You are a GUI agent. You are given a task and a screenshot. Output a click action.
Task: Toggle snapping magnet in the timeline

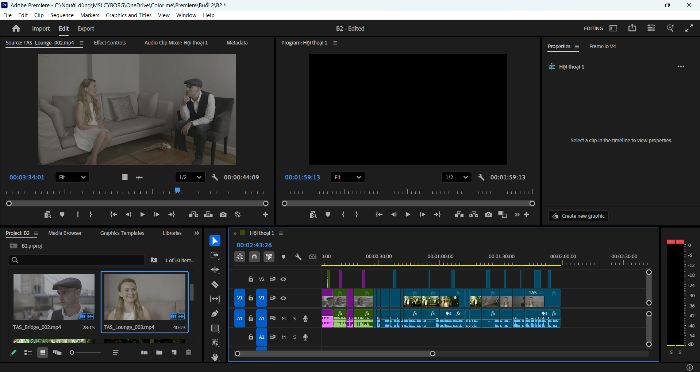[254, 257]
